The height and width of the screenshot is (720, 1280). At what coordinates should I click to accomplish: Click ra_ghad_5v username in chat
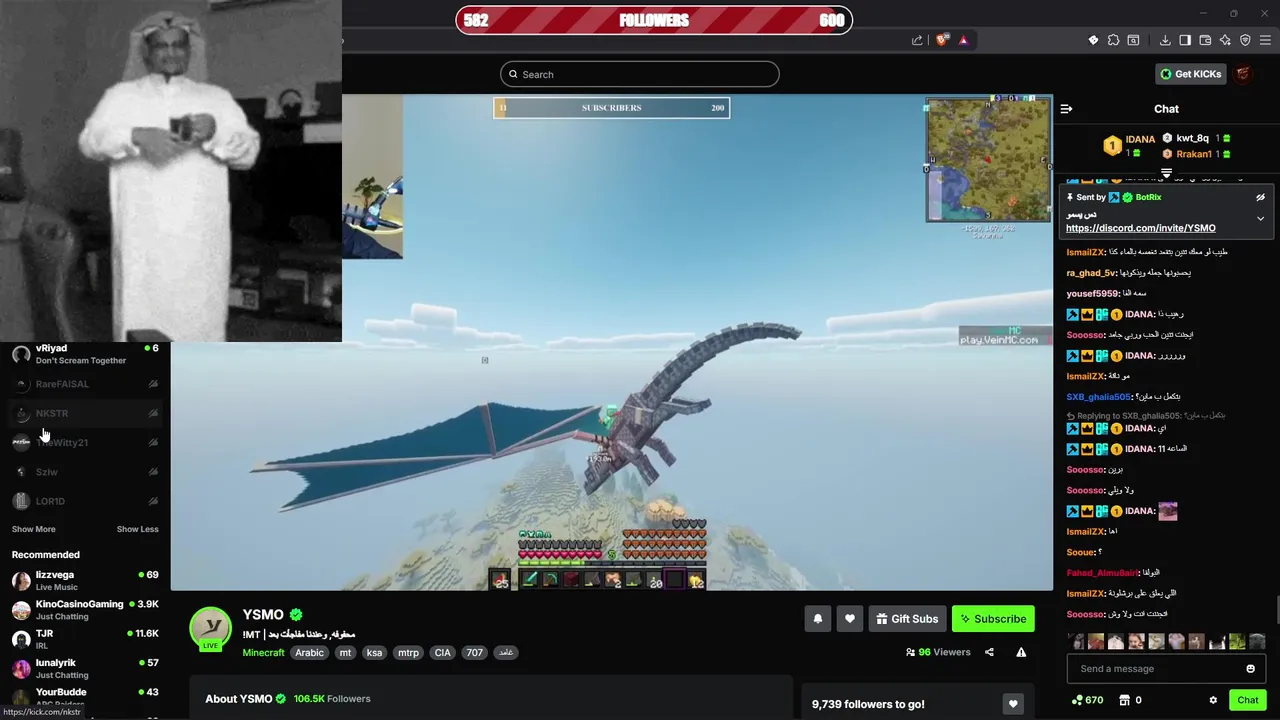click(x=1091, y=273)
